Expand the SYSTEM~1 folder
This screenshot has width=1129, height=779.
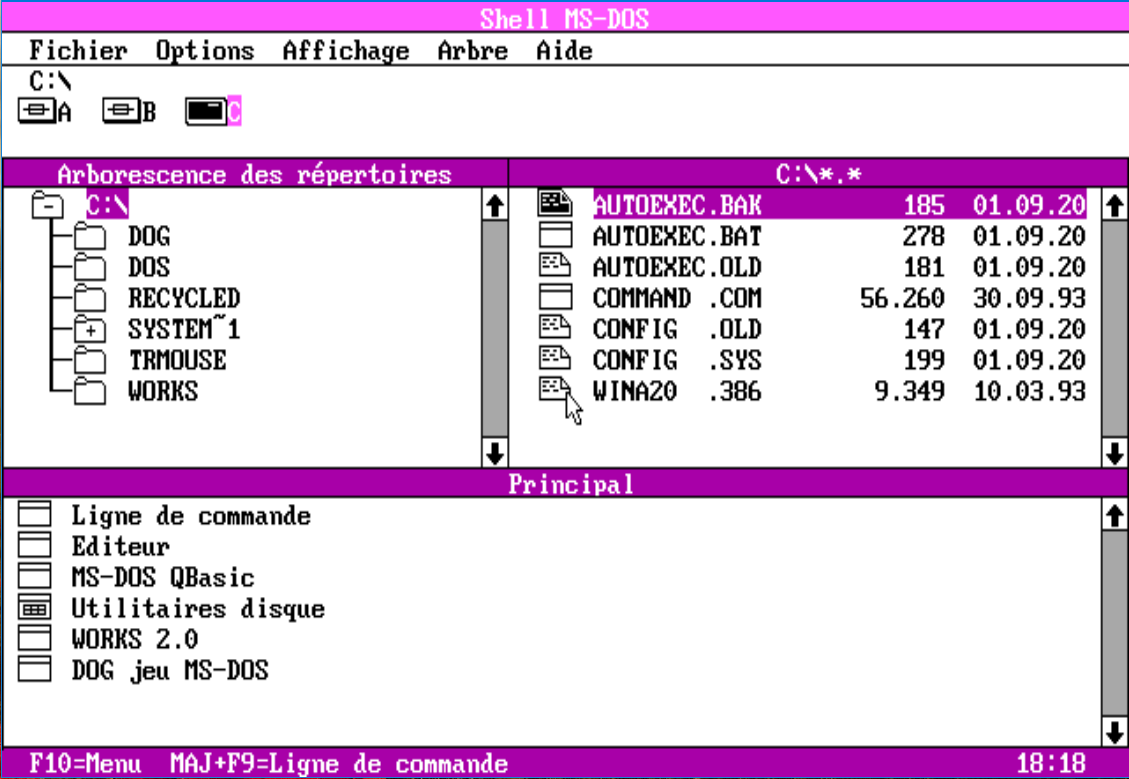pyautogui.click(x=90, y=330)
